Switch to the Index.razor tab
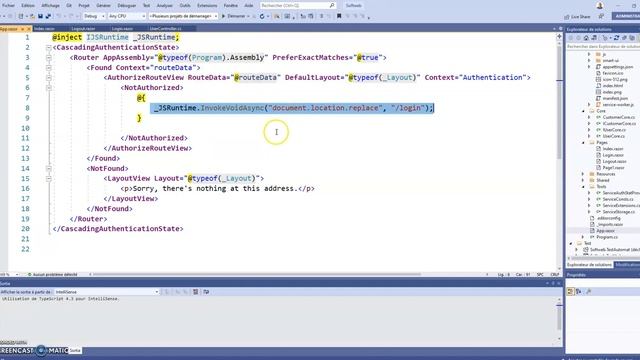This screenshot has height=360, width=640. pyautogui.click(x=44, y=29)
